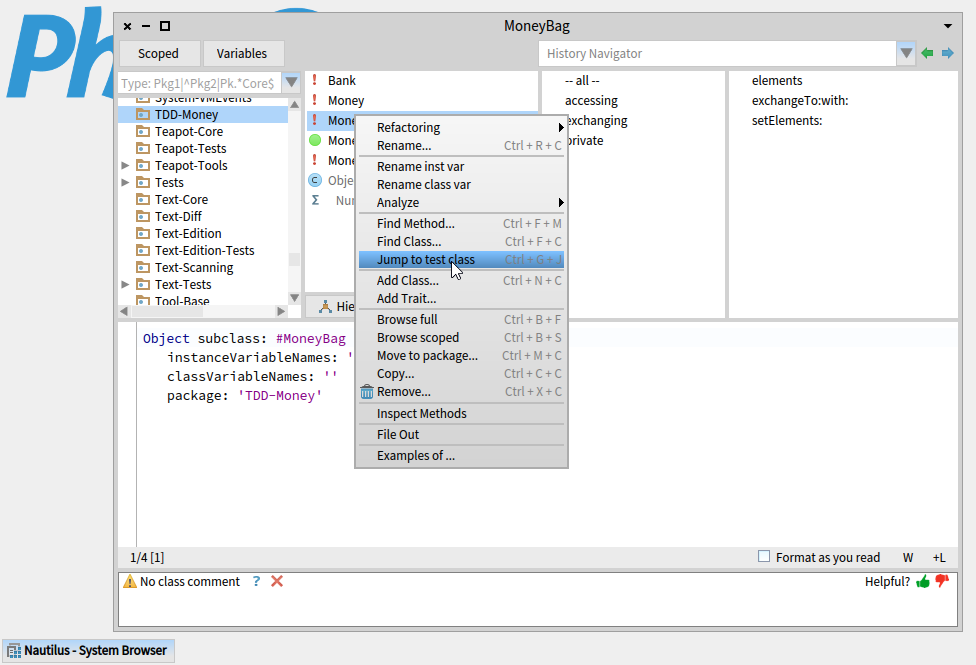Select Browse scoped menu entry
Viewport: 976px width, 665px height.
click(461, 337)
